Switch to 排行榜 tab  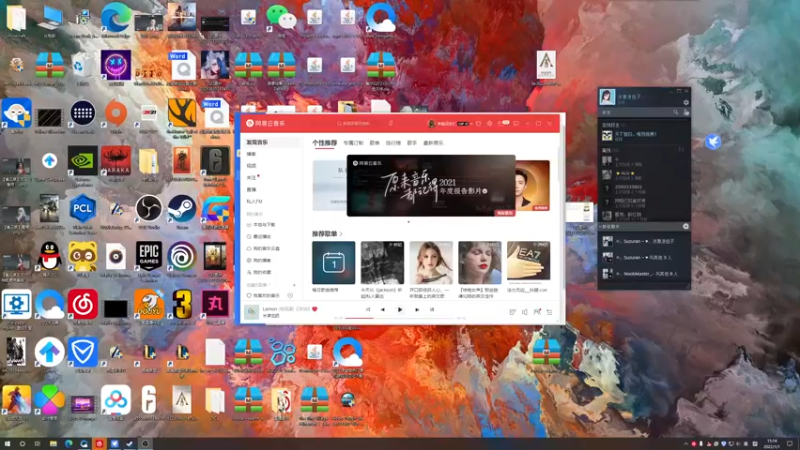393,143
